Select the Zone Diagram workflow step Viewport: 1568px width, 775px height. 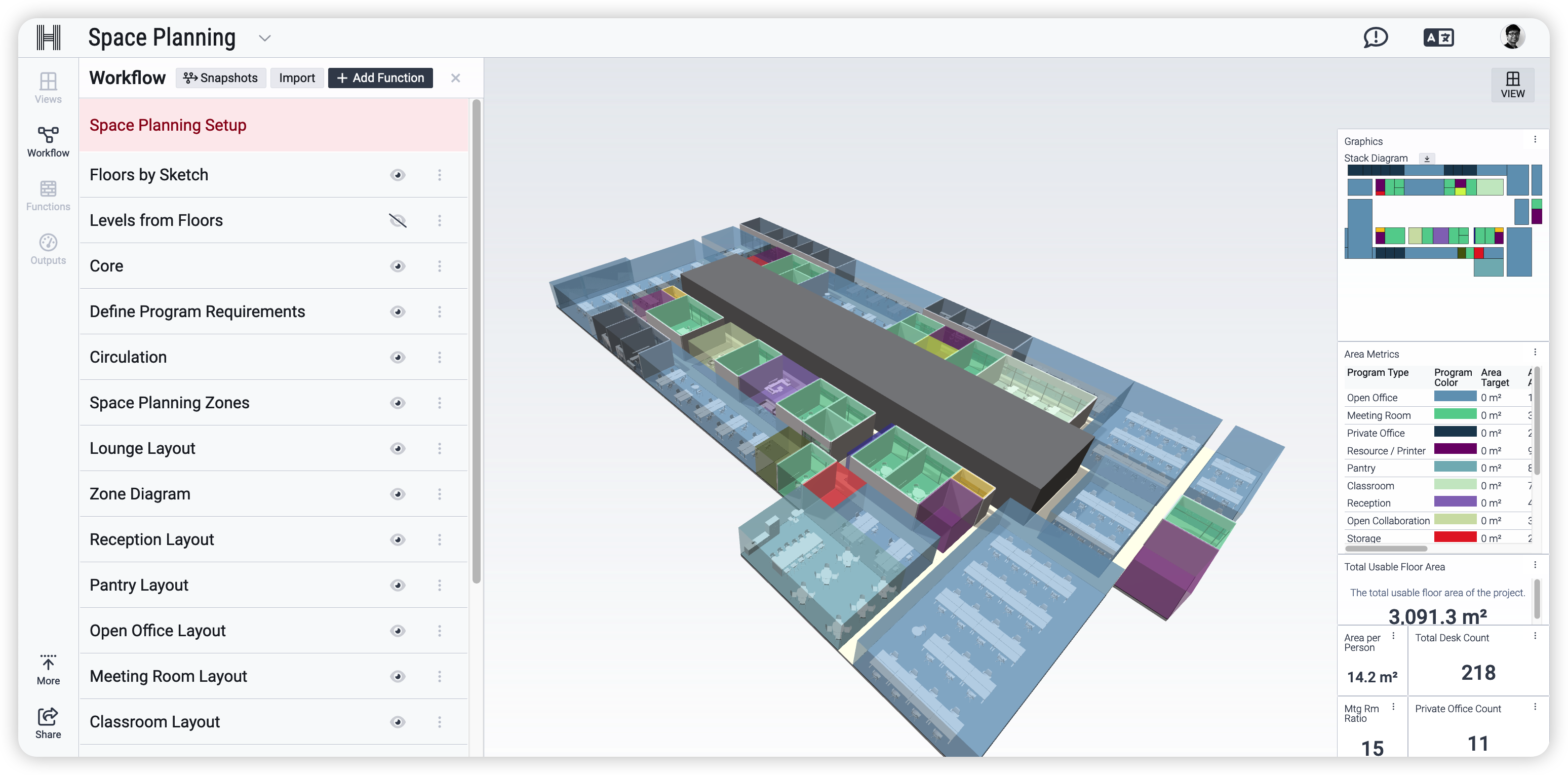click(140, 494)
